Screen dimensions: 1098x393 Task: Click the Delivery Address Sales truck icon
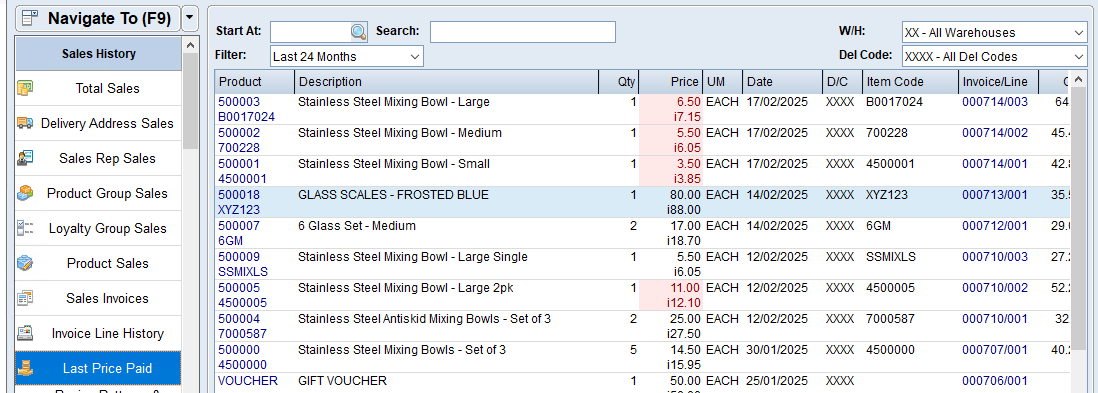(25, 123)
